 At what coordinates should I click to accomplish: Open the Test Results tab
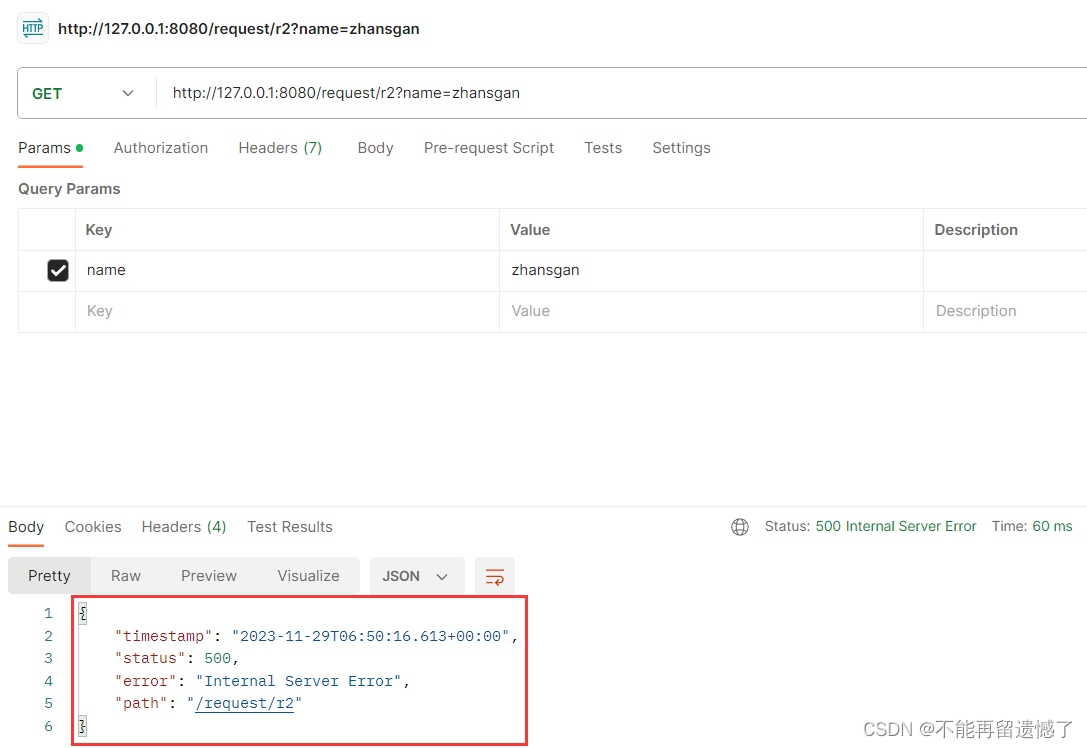[290, 527]
